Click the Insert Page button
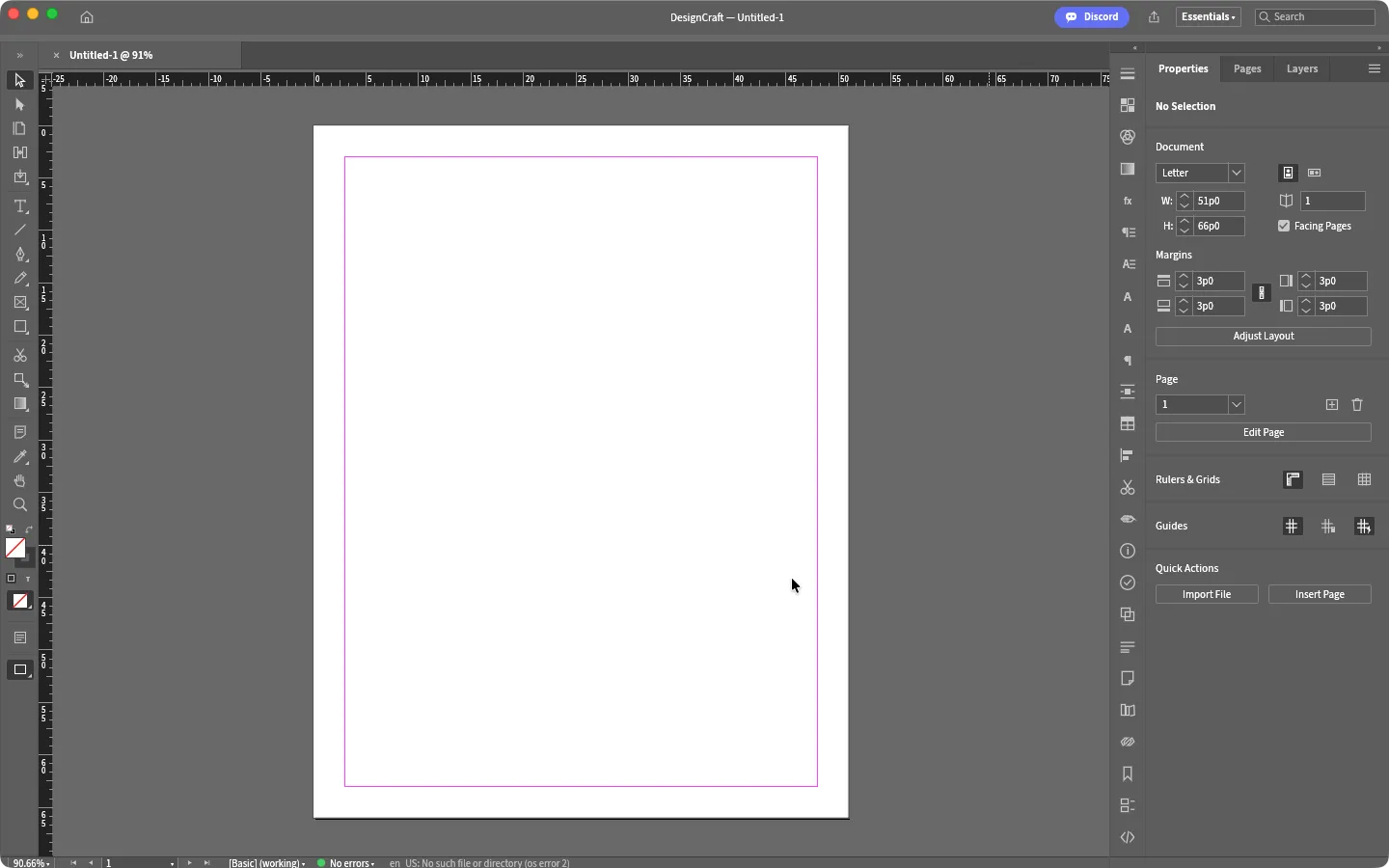 [1321, 595]
